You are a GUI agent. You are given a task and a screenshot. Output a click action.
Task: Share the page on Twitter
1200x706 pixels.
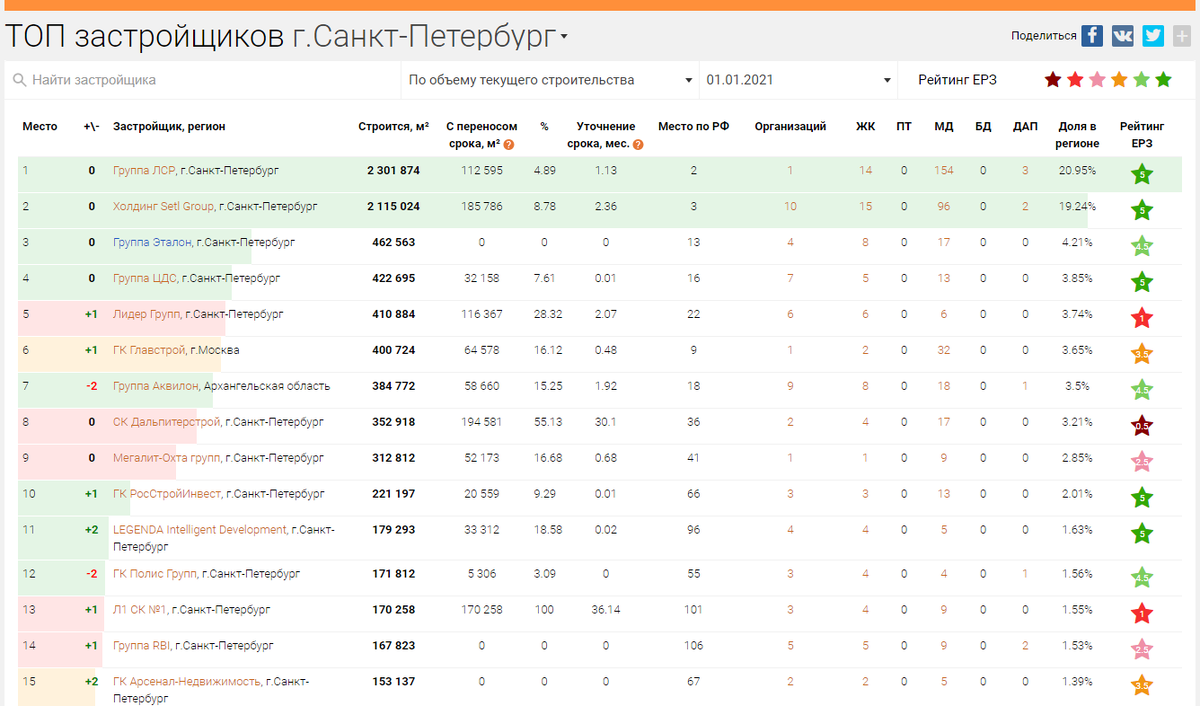pyautogui.click(x=1154, y=36)
